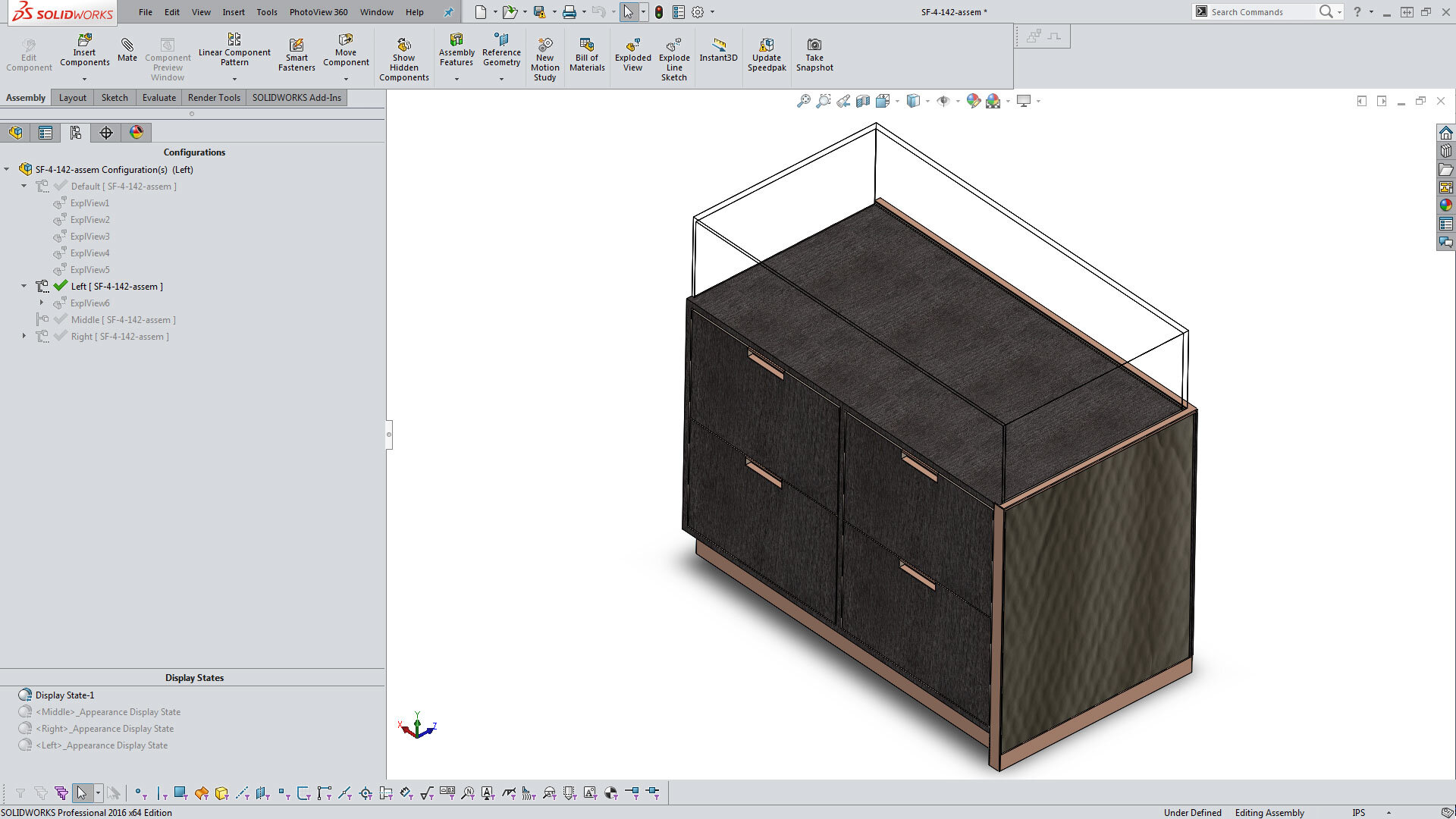Open SOLIDWORKS Resources home icon
This screenshot has height=819, width=1456.
pyautogui.click(x=1446, y=133)
